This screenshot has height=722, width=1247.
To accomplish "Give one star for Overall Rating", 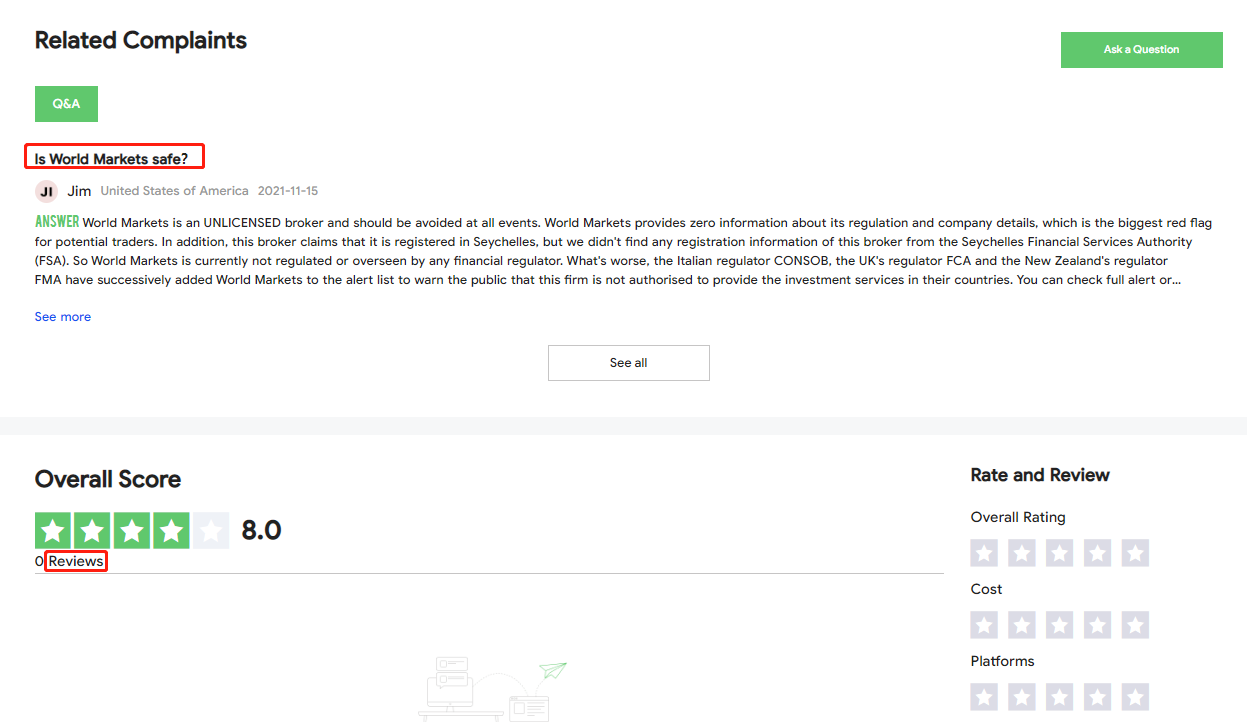I will (983, 552).
